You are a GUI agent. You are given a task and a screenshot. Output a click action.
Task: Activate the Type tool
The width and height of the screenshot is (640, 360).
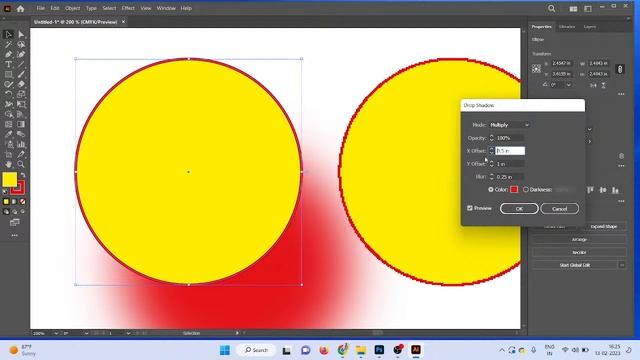tap(8, 64)
